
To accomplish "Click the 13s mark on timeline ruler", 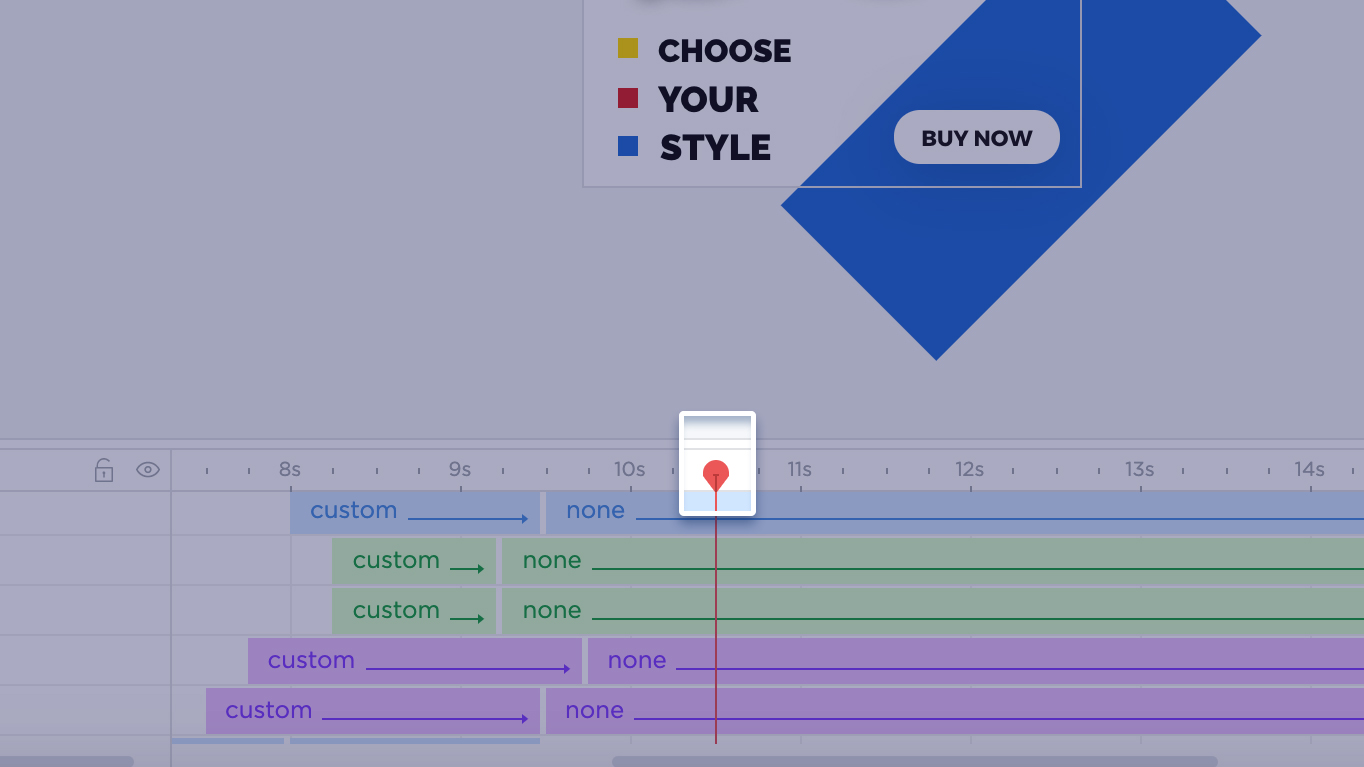I will (1140, 469).
